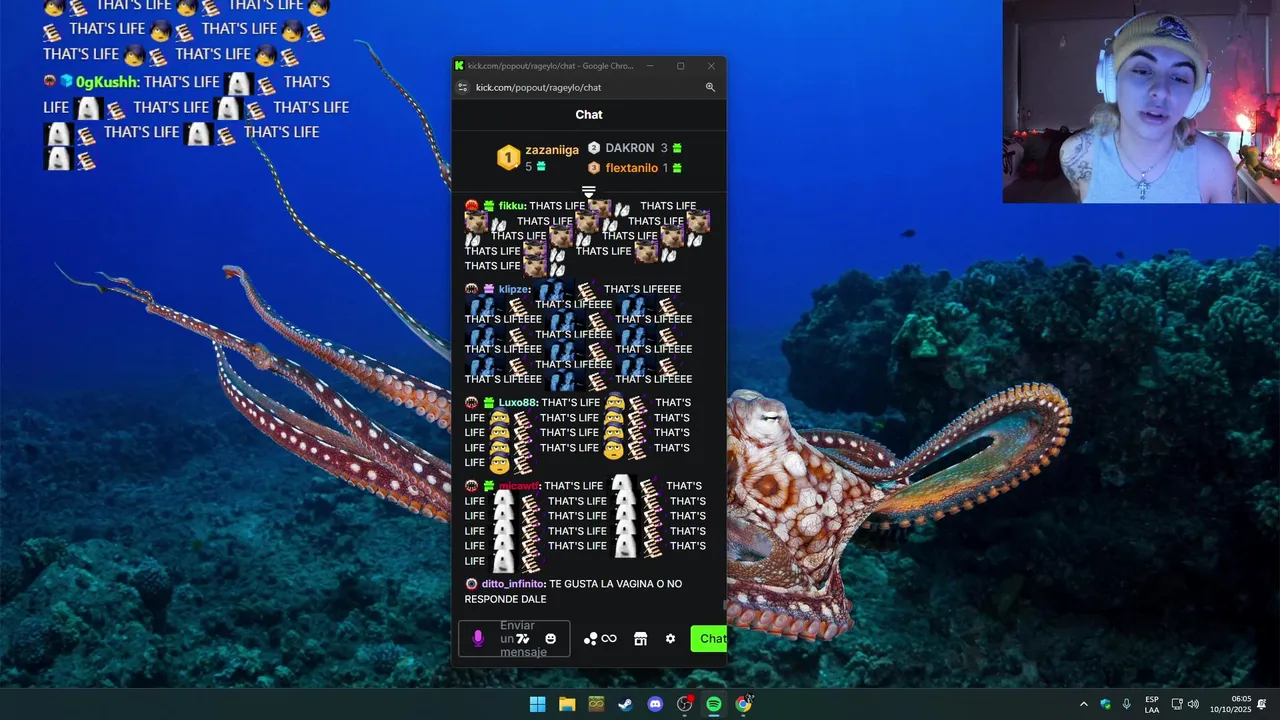Click the purple microphone icon in message box

click(478, 638)
